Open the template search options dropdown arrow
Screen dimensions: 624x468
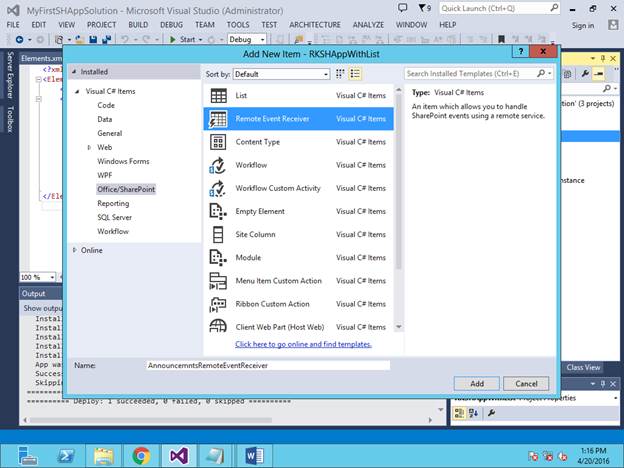pos(550,74)
